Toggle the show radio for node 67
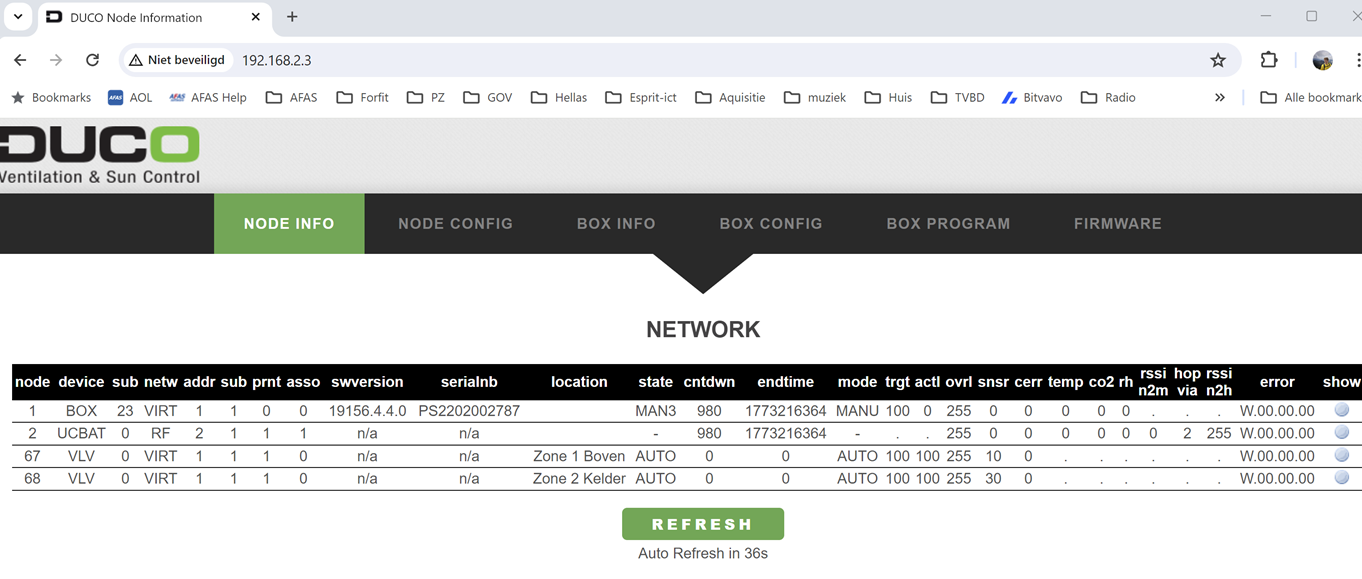The width and height of the screenshot is (1362, 579). pyautogui.click(x=1342, y=455)
